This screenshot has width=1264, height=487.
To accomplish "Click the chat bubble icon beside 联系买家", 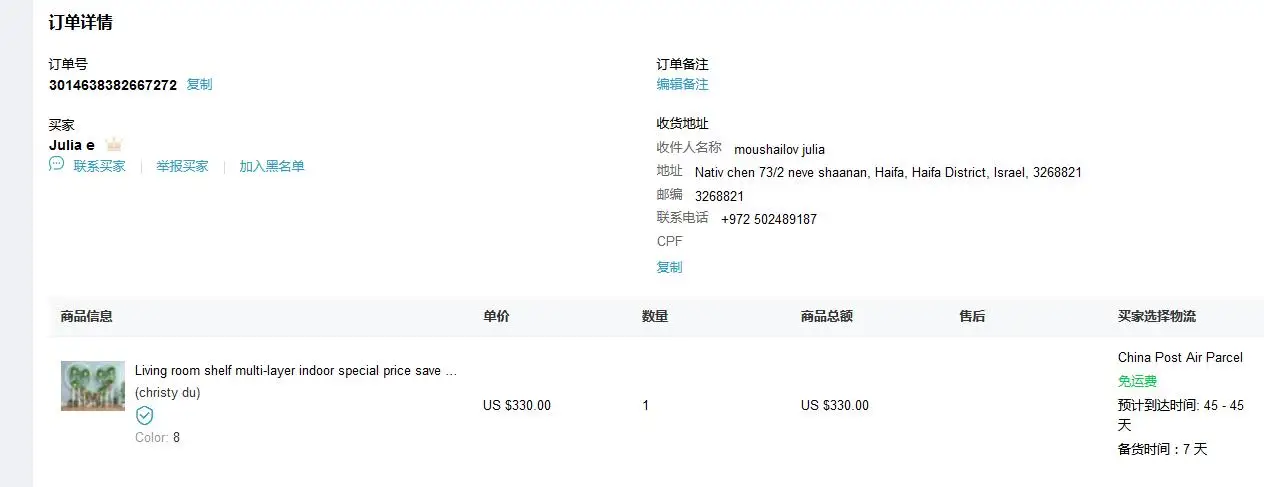I will click(56, 165).
